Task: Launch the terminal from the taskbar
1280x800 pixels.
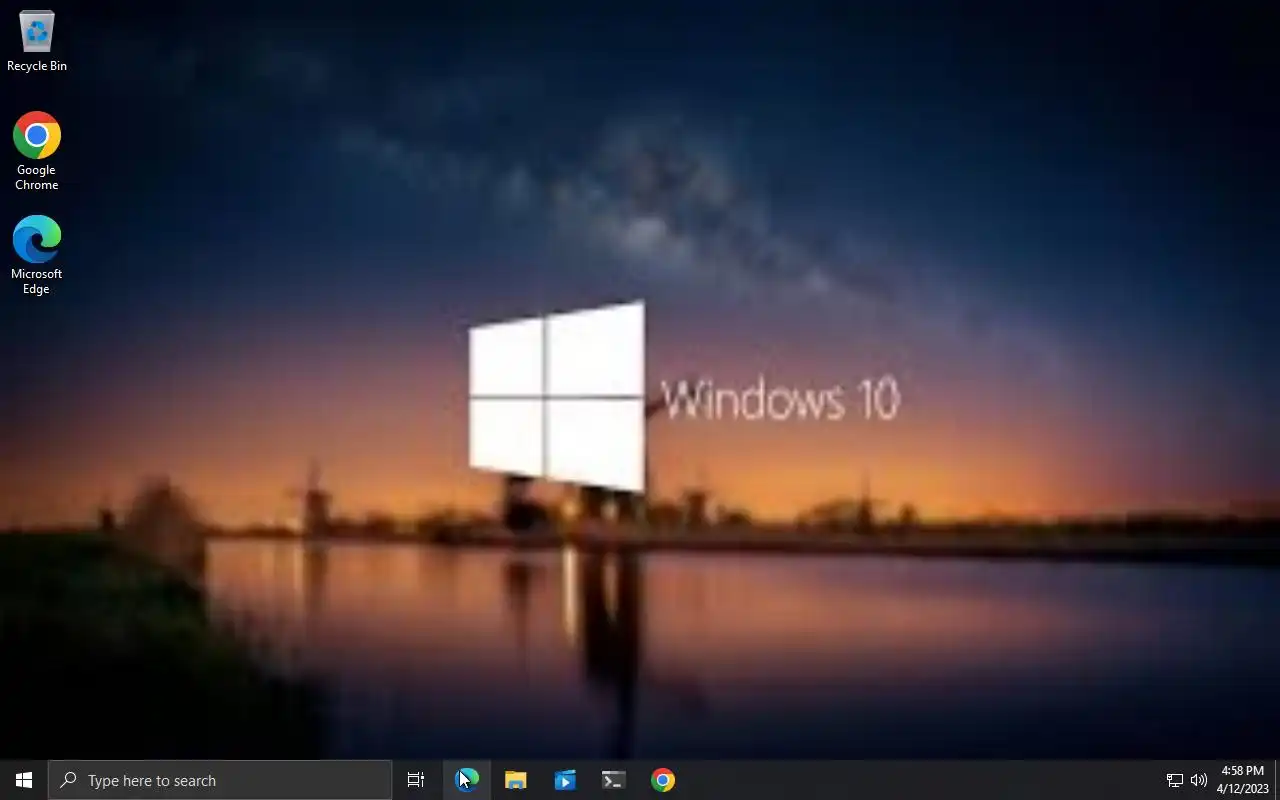Action: (x=614, y=780)
